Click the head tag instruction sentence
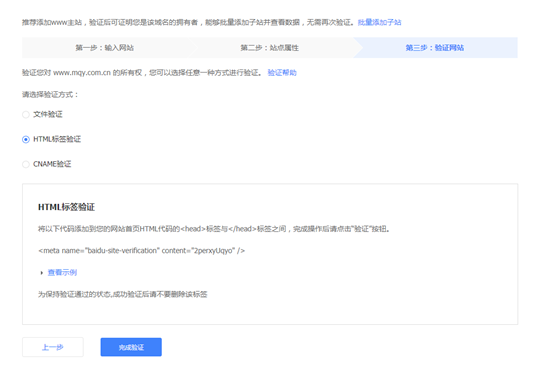Viewport: 558px width, 388px height. tap(214, 229)
